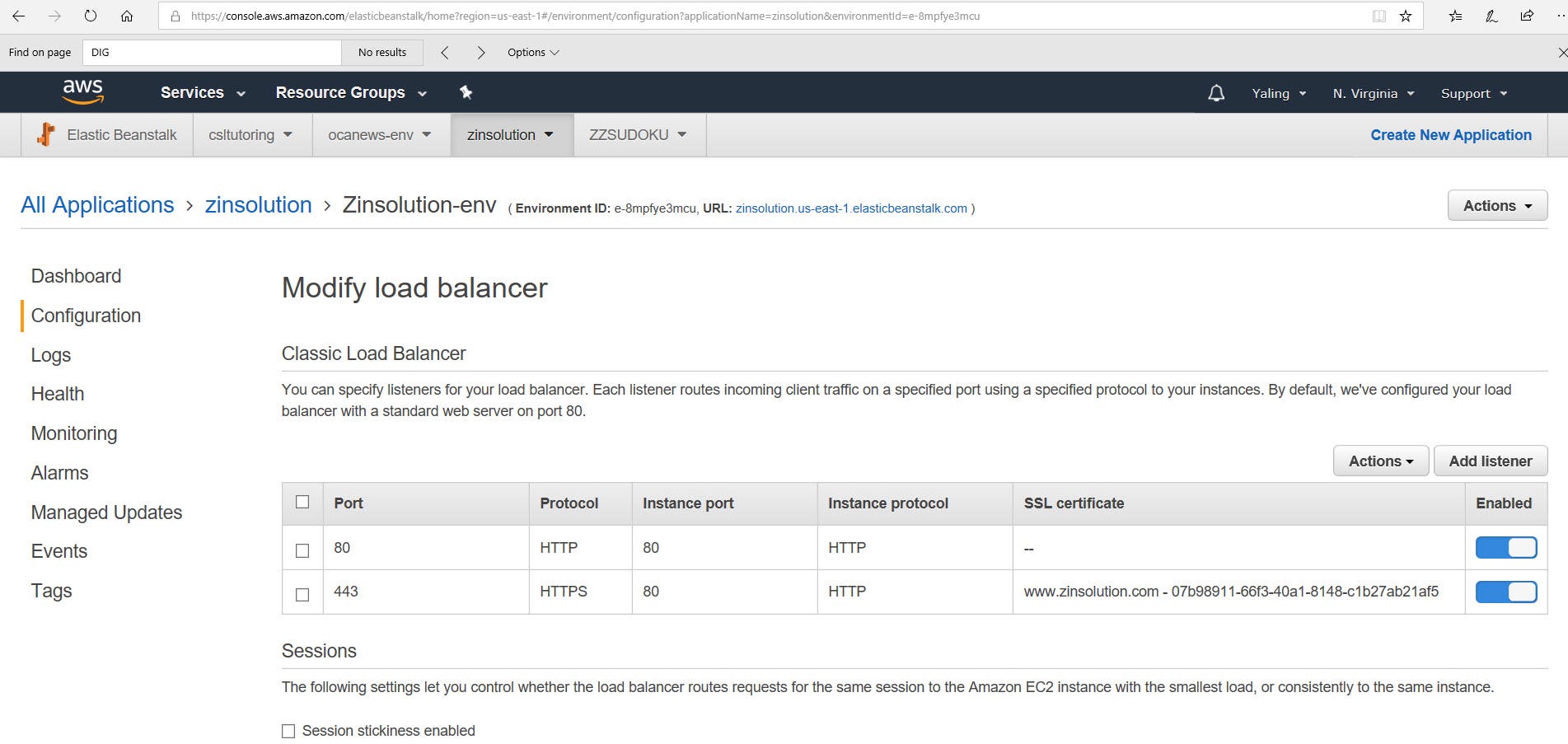
Task: Go to All Applications breadcrumb
Action: (x=97, y=205)
